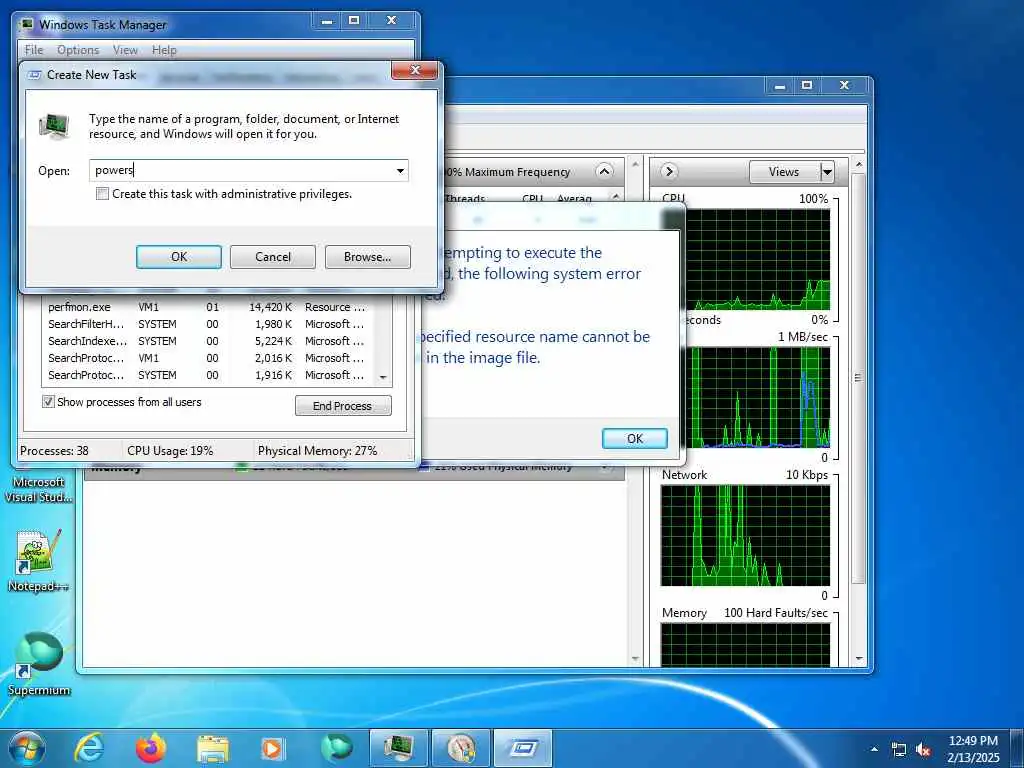Select the SearchIndexe... process row

[209, 341]
